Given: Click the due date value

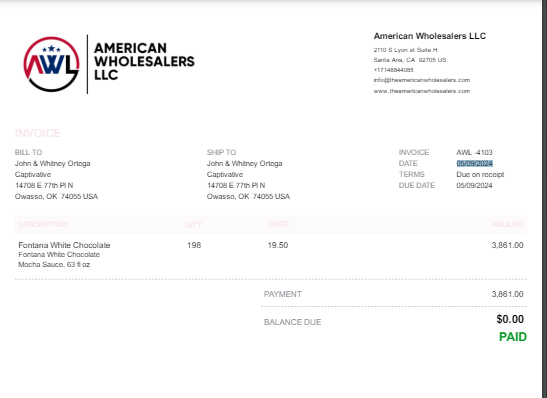Looking at the screenshot, I should pos(474,185).
